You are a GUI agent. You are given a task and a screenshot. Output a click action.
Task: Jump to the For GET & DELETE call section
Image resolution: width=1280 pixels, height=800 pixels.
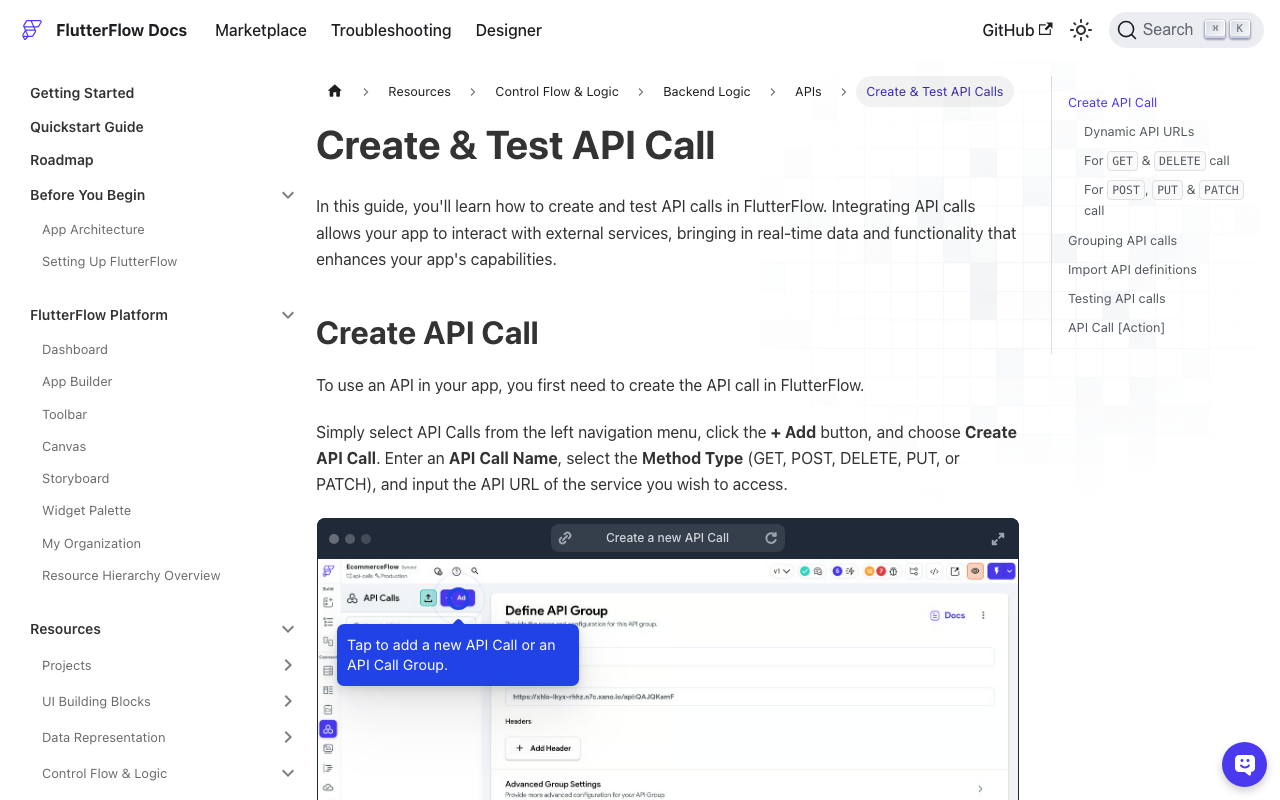[x=1157, y=160]
